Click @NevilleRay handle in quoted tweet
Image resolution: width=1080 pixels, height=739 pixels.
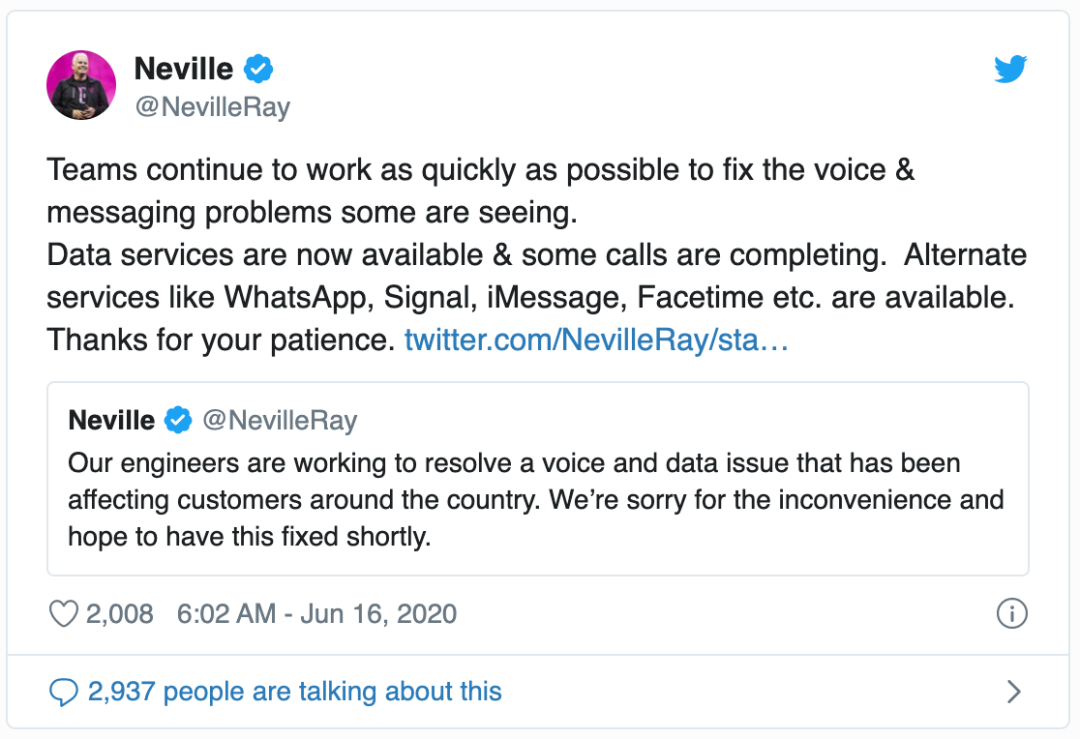[x=280, y=420]
